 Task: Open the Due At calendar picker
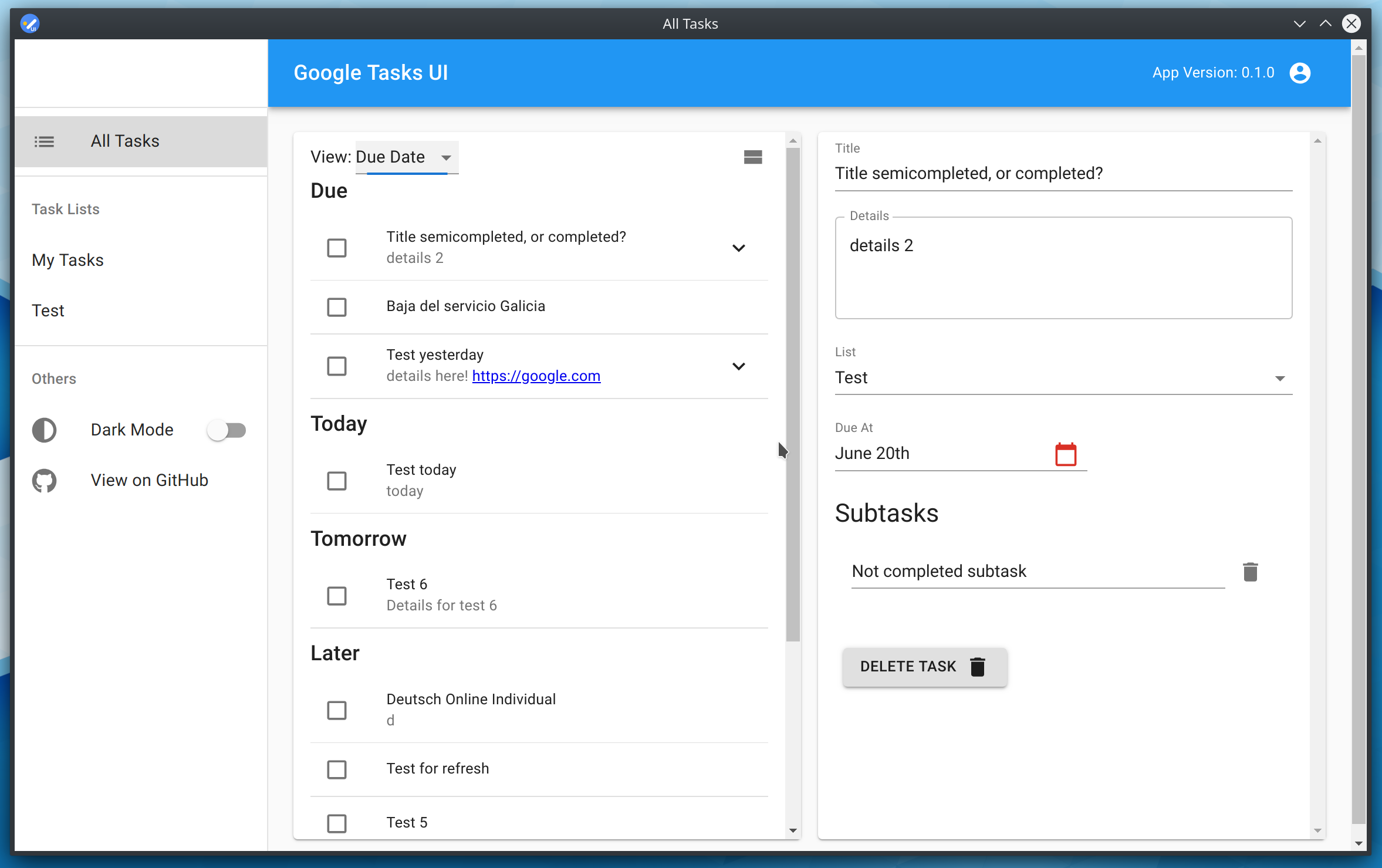(1066, 454)
